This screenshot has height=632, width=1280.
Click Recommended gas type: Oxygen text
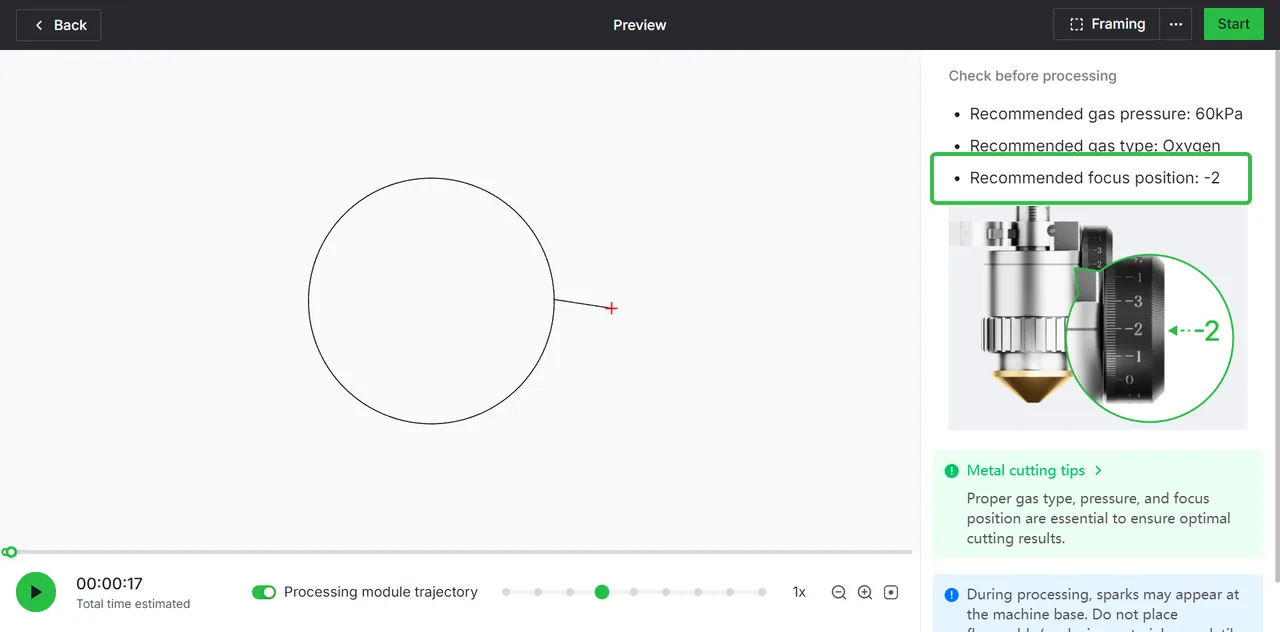coord(1095,146)
